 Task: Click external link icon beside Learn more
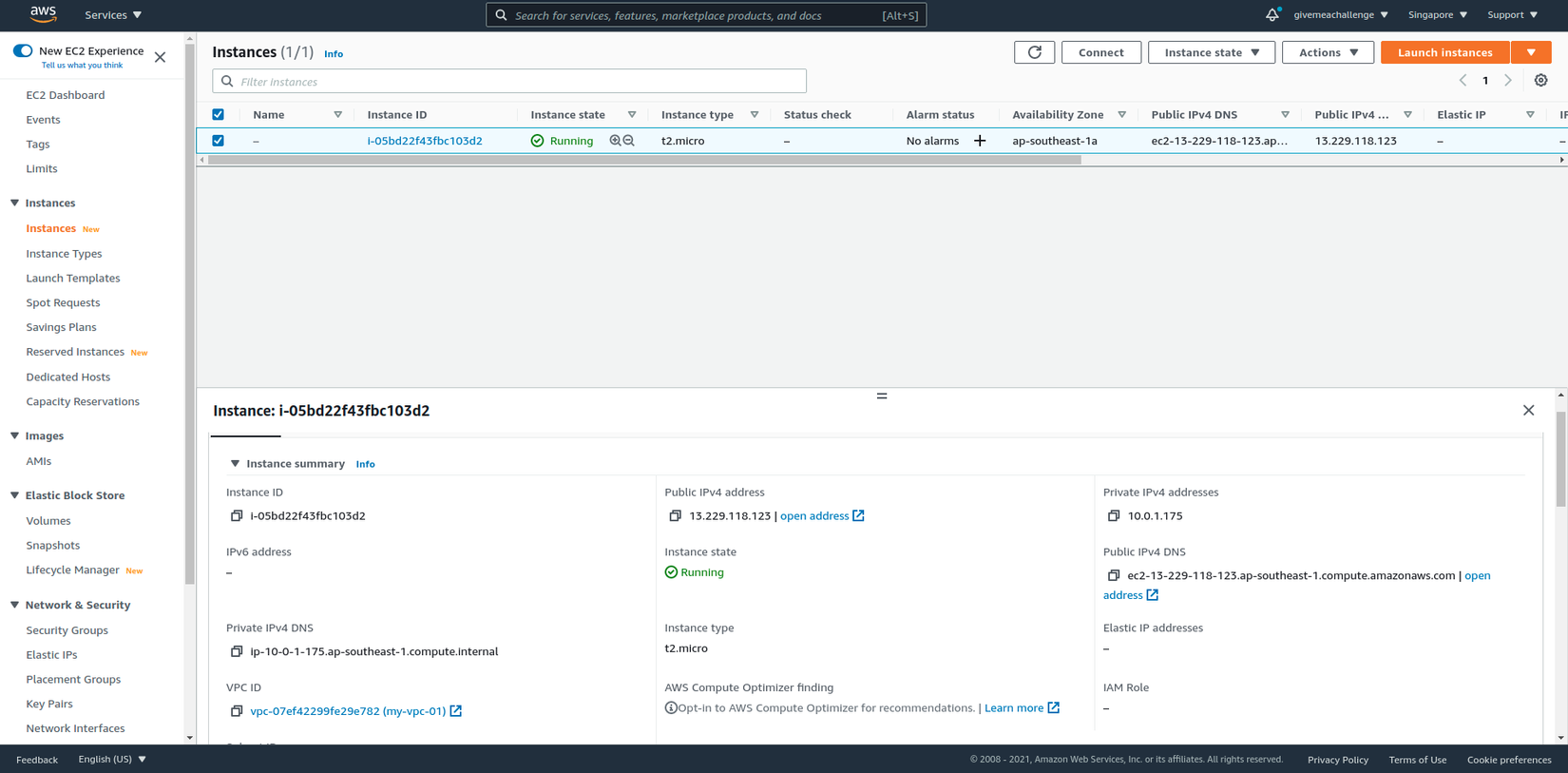[x=1054, y=708]
